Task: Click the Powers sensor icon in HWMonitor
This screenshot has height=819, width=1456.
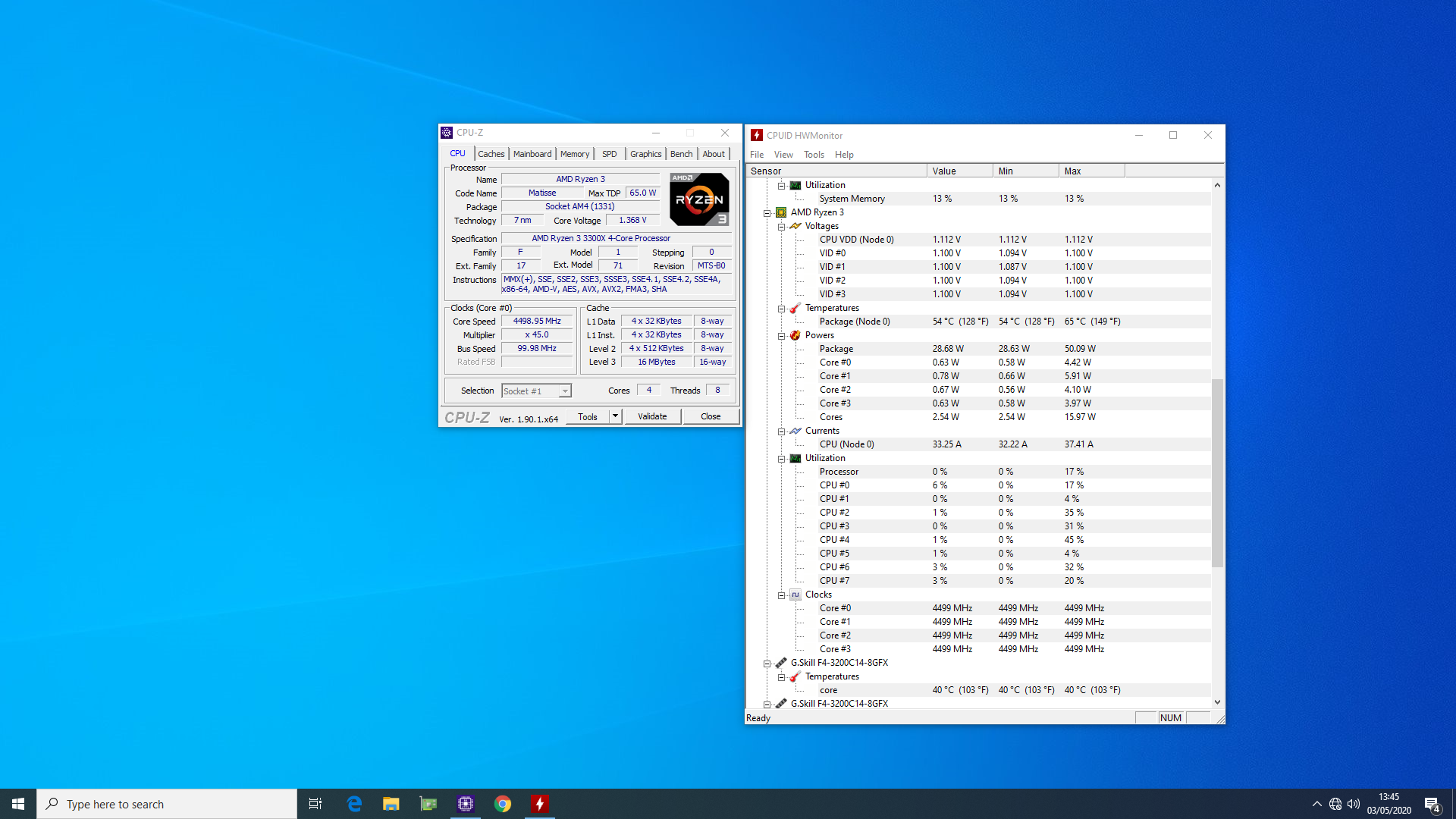Action: pyautogui.click(x=795, y=334)
